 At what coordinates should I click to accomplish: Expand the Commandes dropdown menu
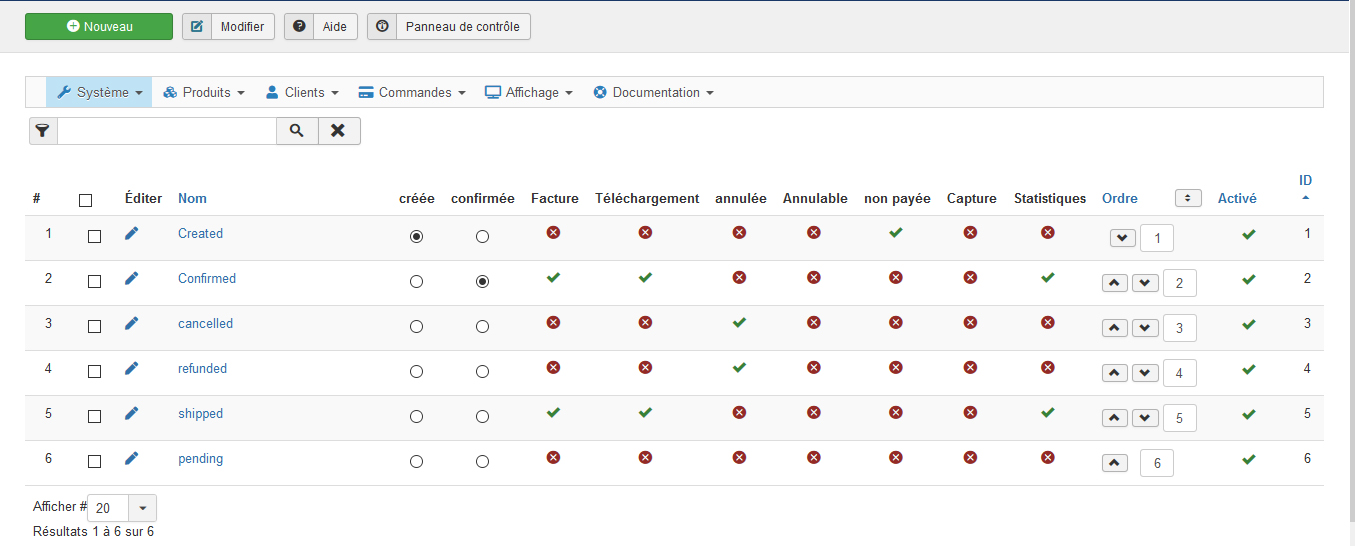tap(411, 92)
